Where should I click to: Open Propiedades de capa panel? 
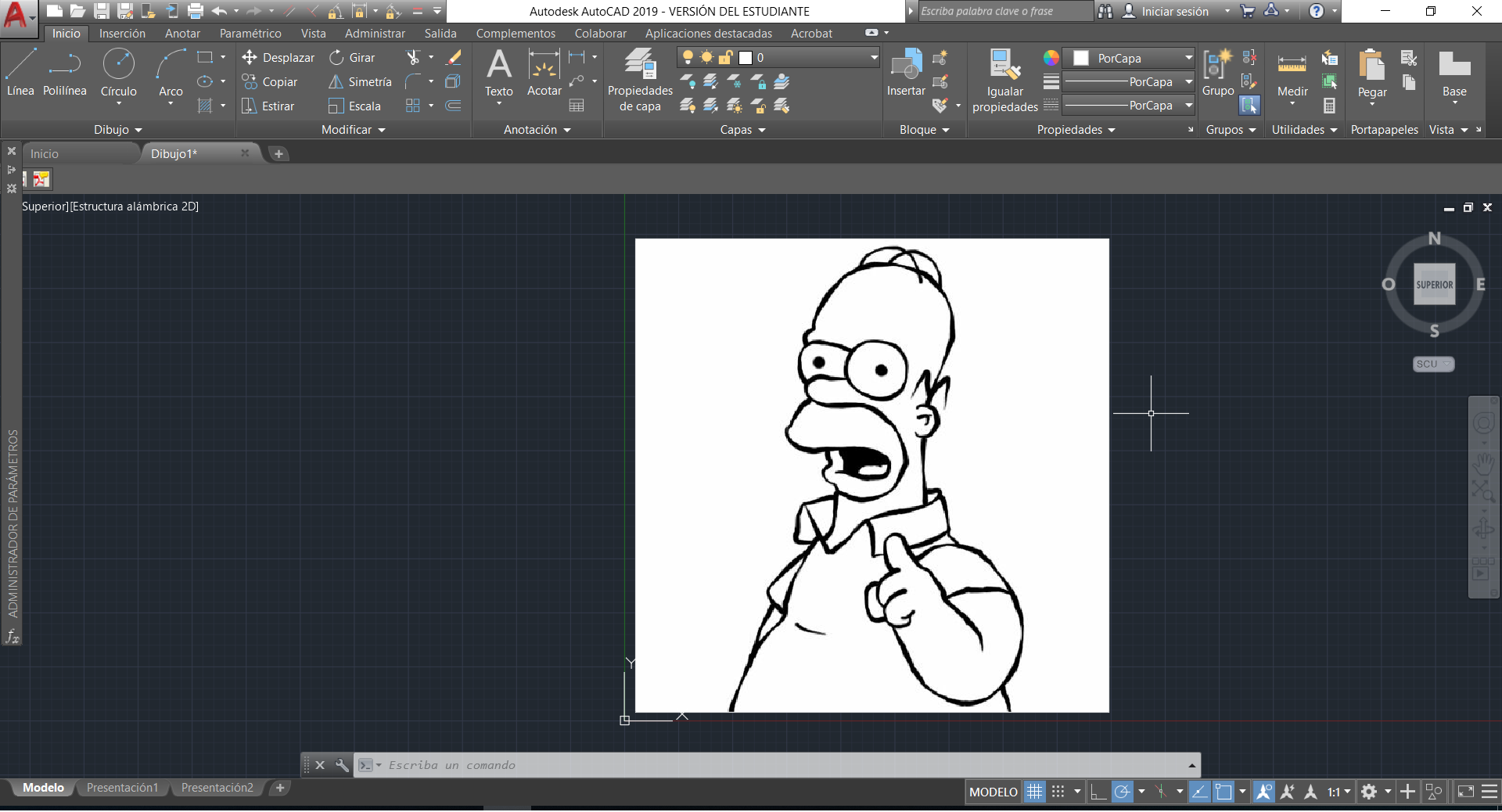640,80
